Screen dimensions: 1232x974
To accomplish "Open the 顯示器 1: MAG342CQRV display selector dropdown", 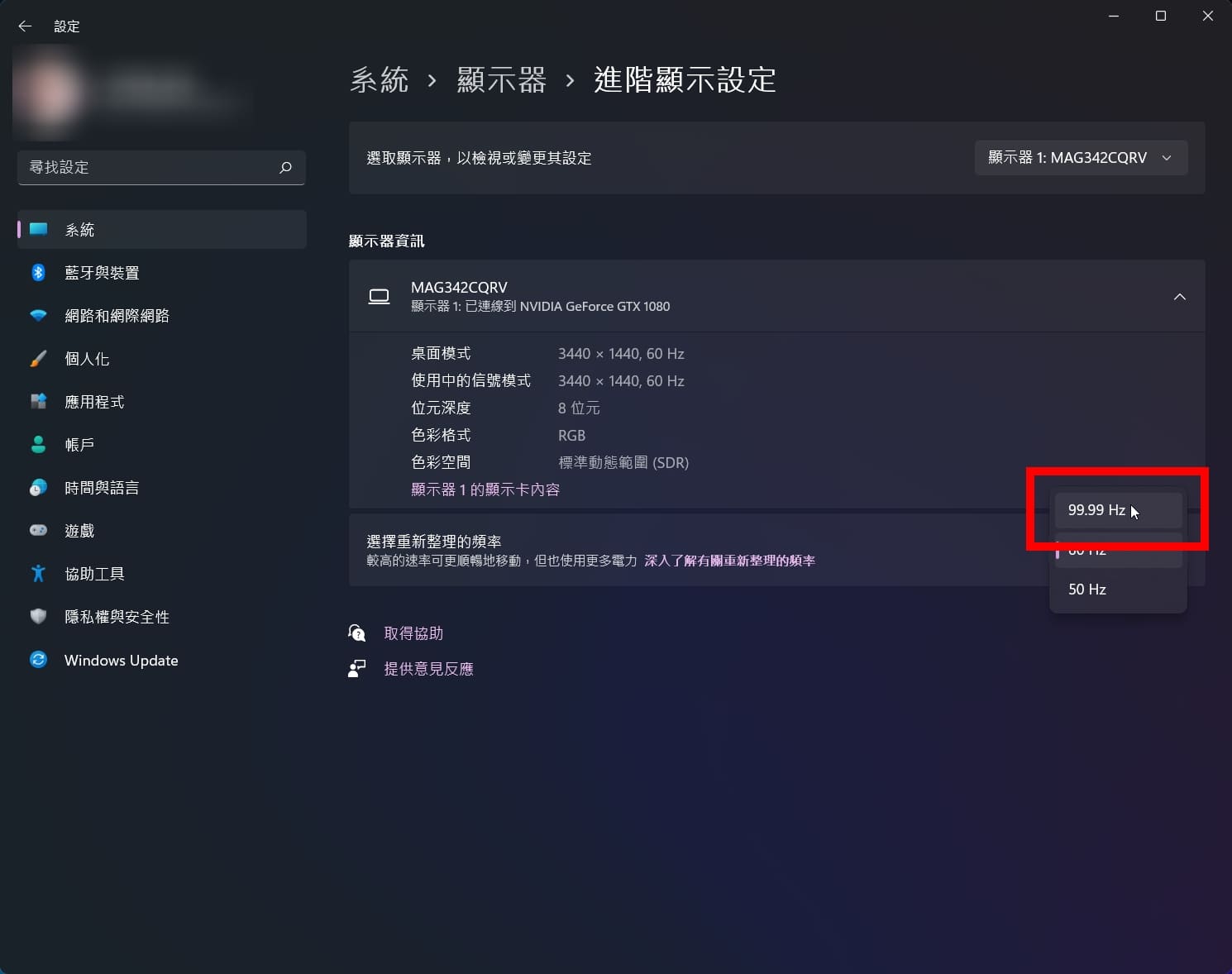I will (1081, 158).
